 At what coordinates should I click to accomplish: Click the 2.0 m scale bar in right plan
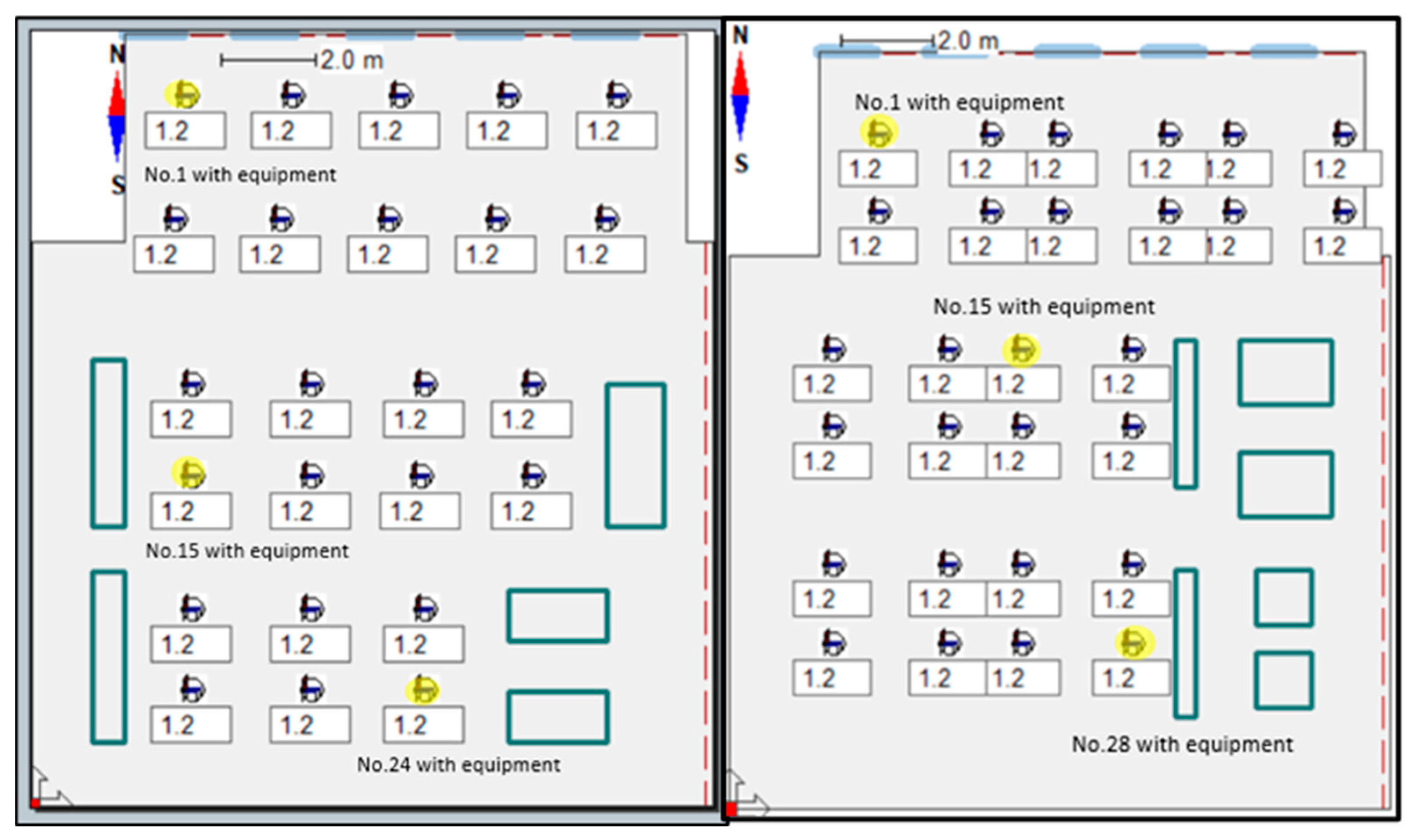click(887, 41)
